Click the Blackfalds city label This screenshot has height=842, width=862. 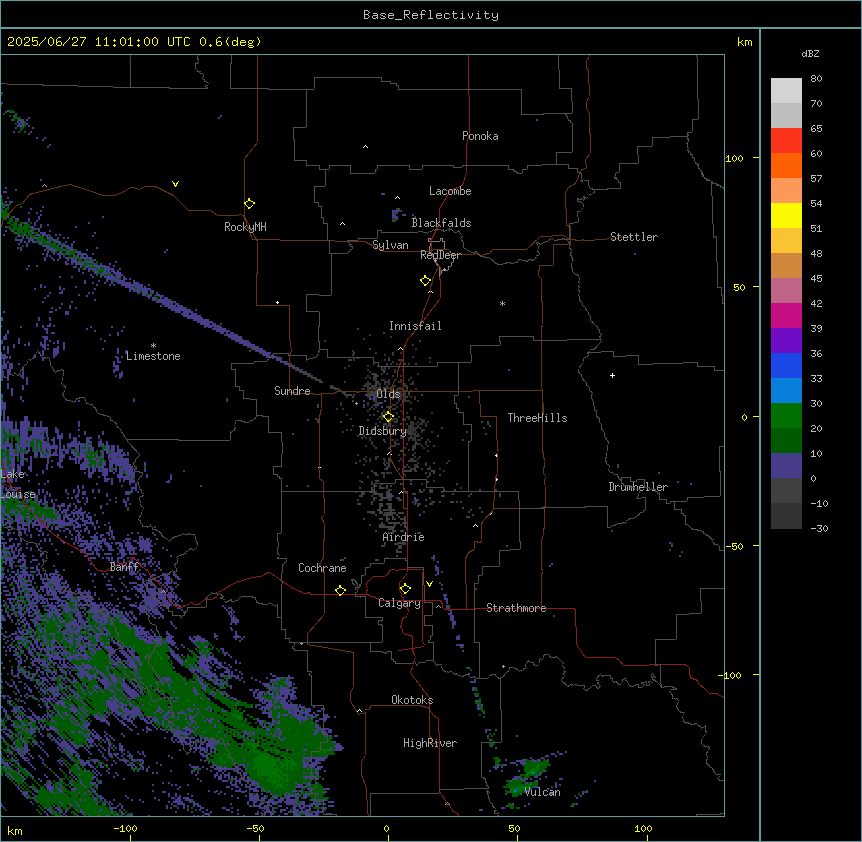[x=441, y=223]
